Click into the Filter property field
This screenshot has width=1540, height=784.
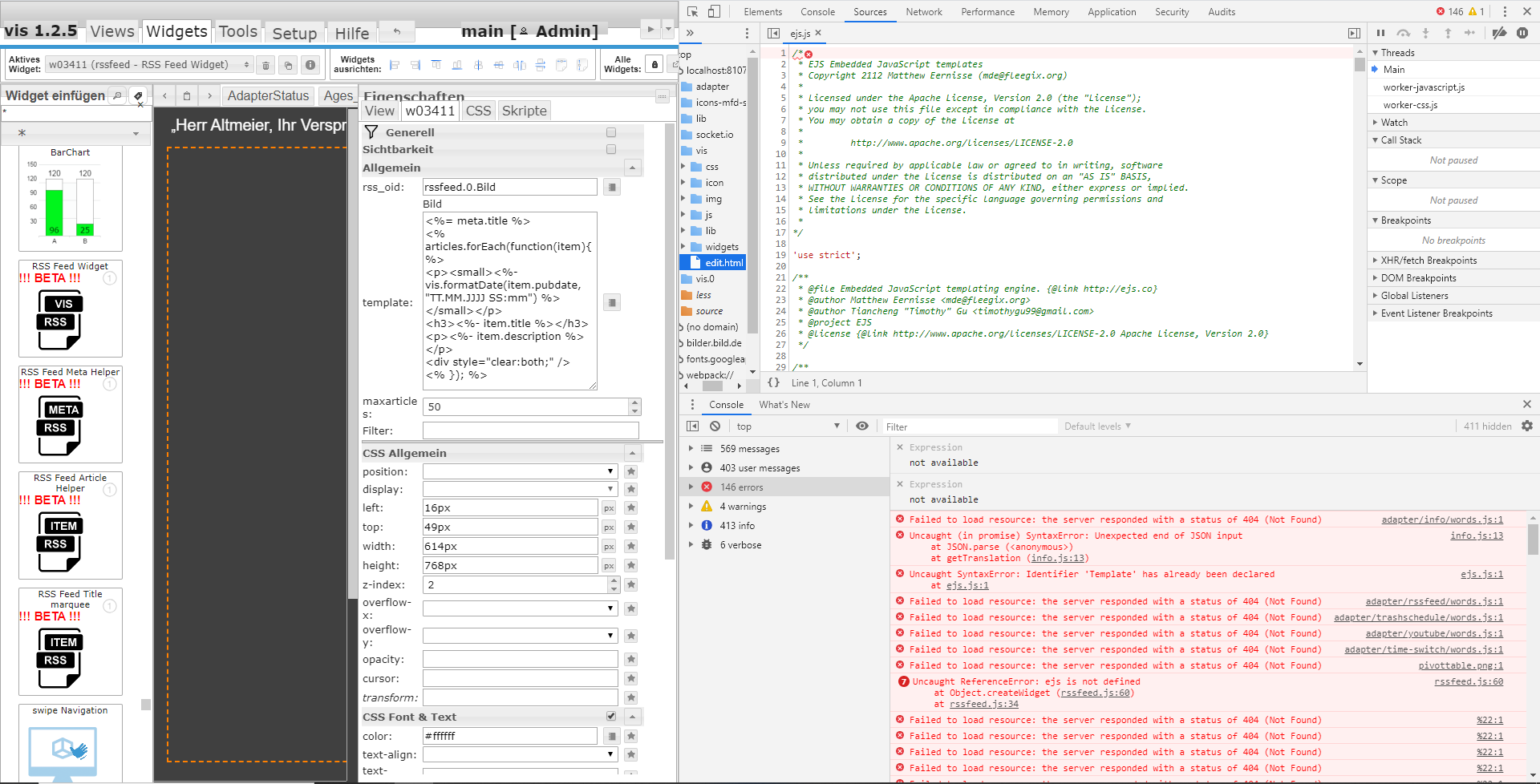(530, 430)
